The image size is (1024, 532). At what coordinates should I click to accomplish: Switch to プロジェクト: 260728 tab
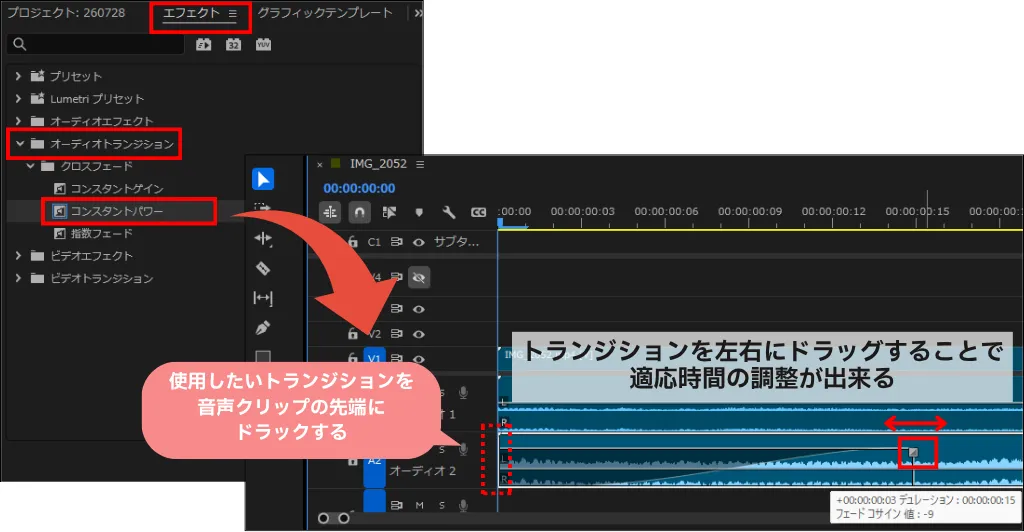(66, 13)
